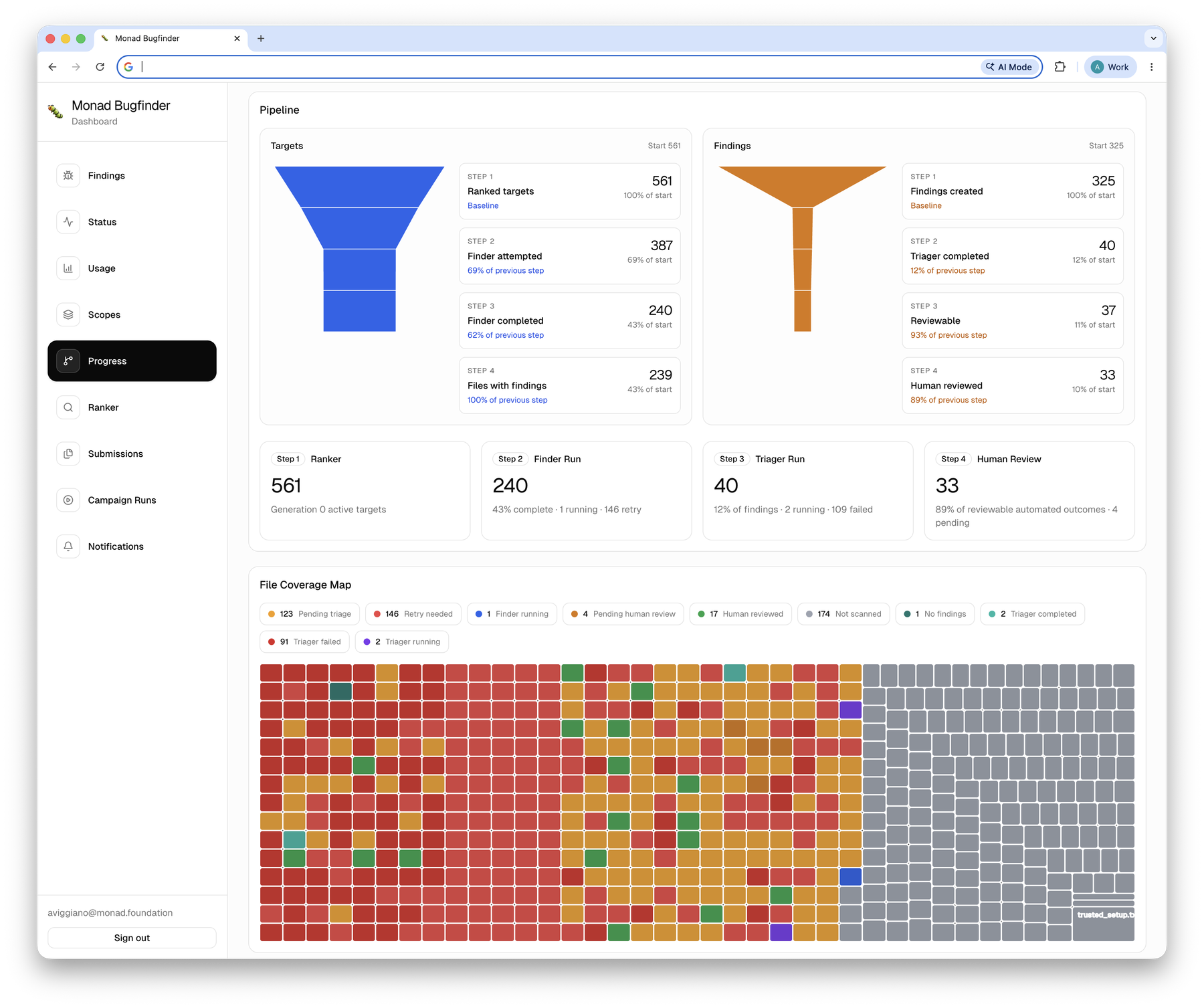The height and width of the screenshot is (1008, 1204).
Task: Click the No findings legend chip
Action: 935,614
